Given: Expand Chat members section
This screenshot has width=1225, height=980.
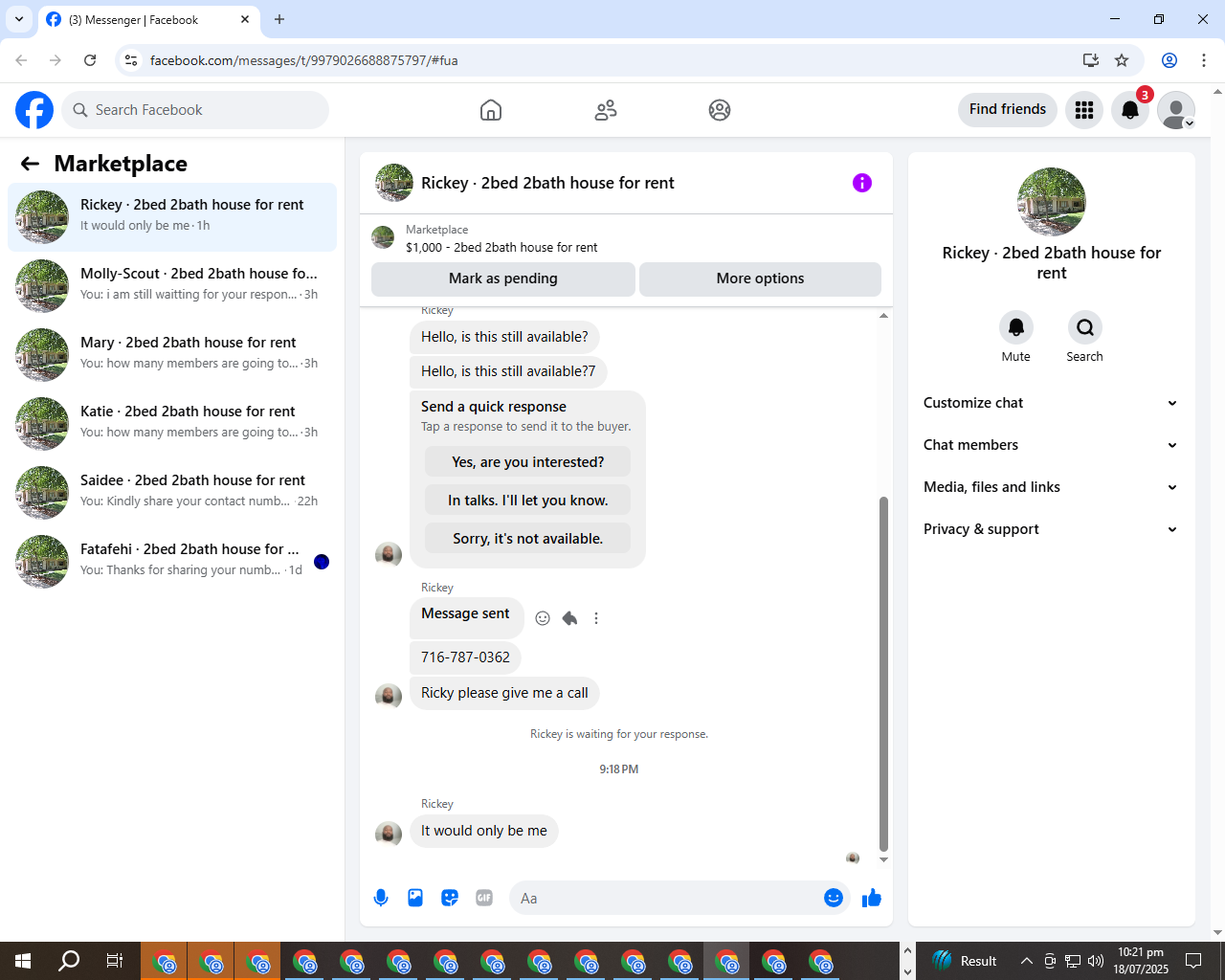Looking at the screenshot, I should click(x=1051, y=445).
